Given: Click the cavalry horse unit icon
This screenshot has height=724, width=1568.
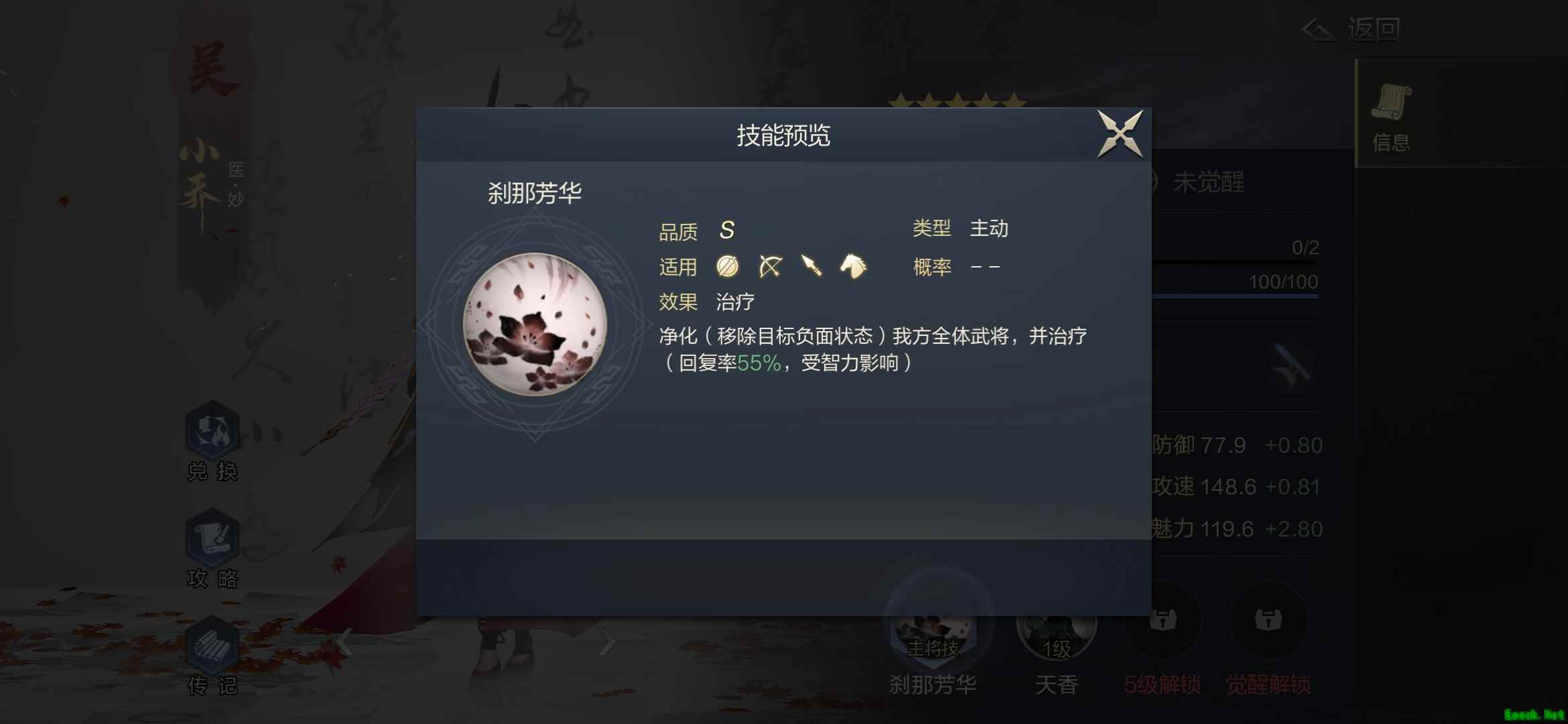Looking at the screenshot, I should tap(853, 265).
